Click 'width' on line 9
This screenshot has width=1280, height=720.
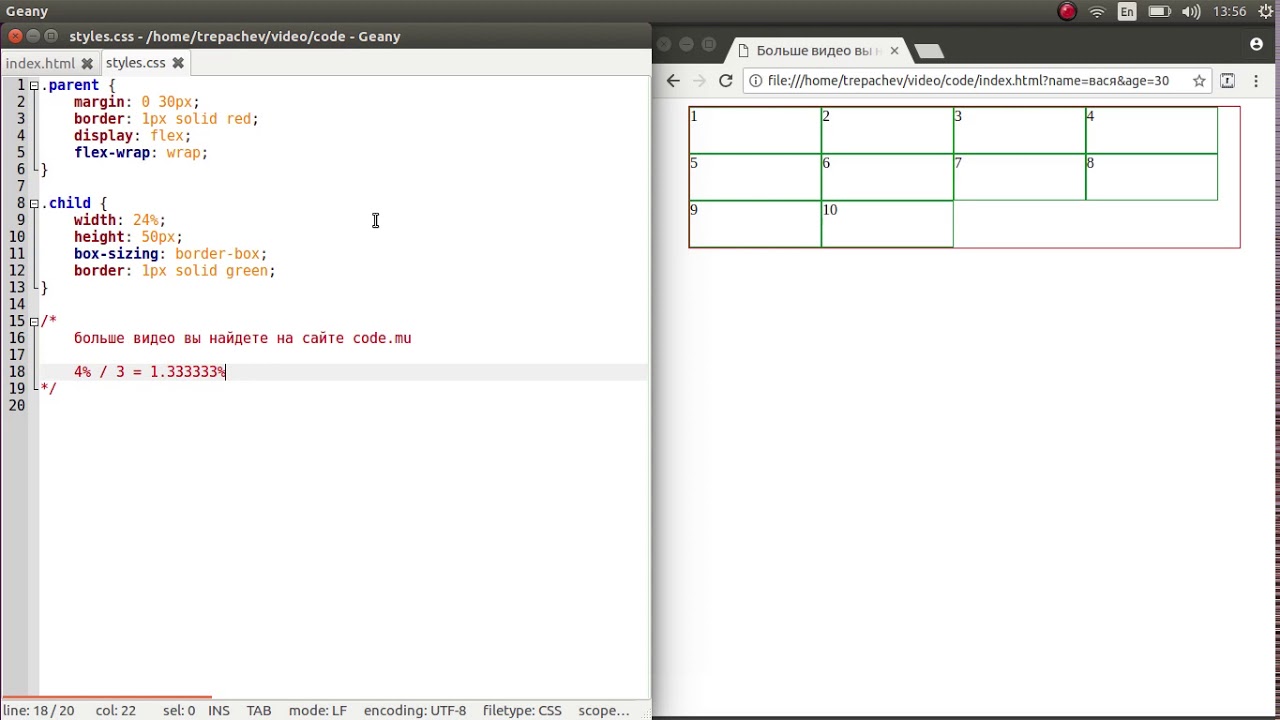tap(95, 220)
